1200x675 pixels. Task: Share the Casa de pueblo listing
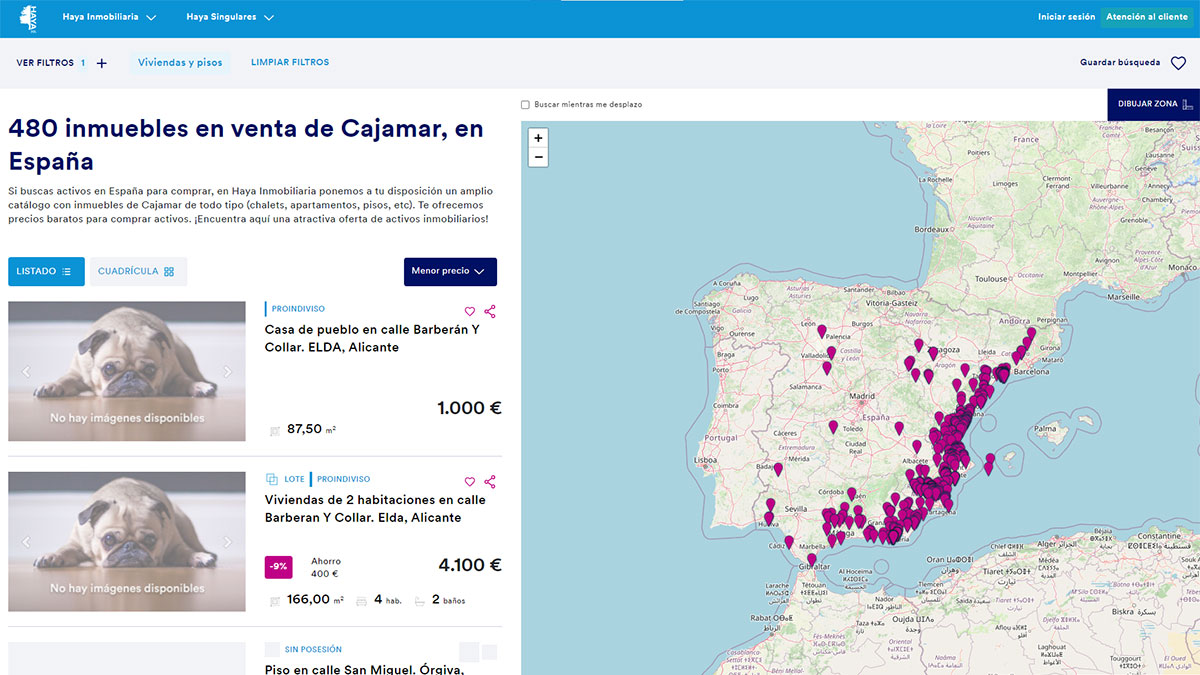(490, 311)
